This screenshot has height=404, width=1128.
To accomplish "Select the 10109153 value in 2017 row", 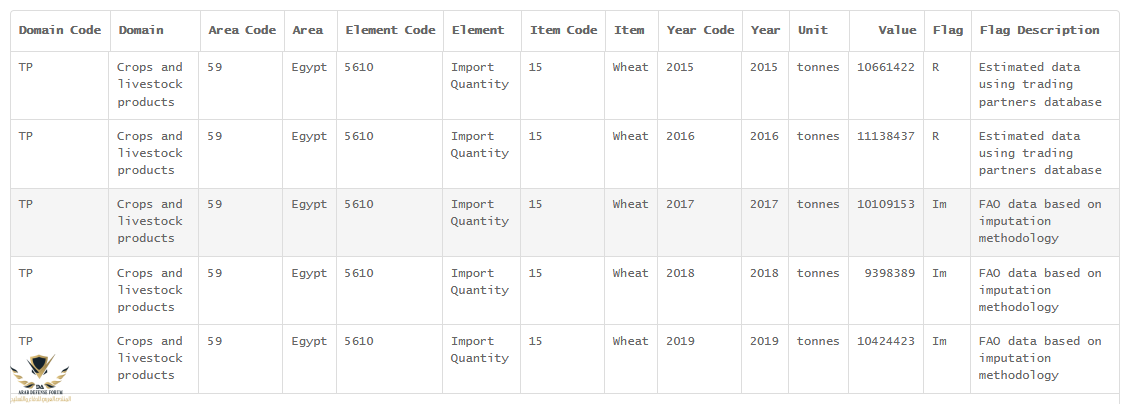I will [885, 204].
